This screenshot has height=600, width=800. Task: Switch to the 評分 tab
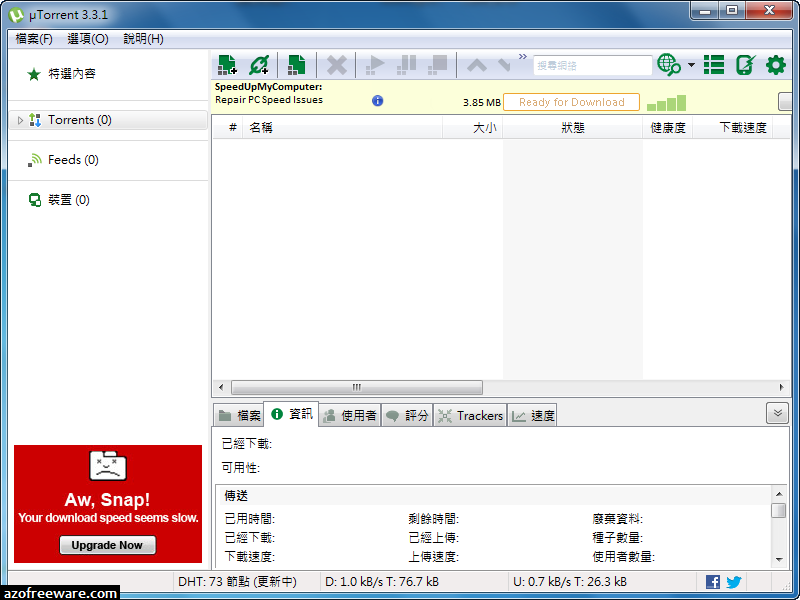407,416
